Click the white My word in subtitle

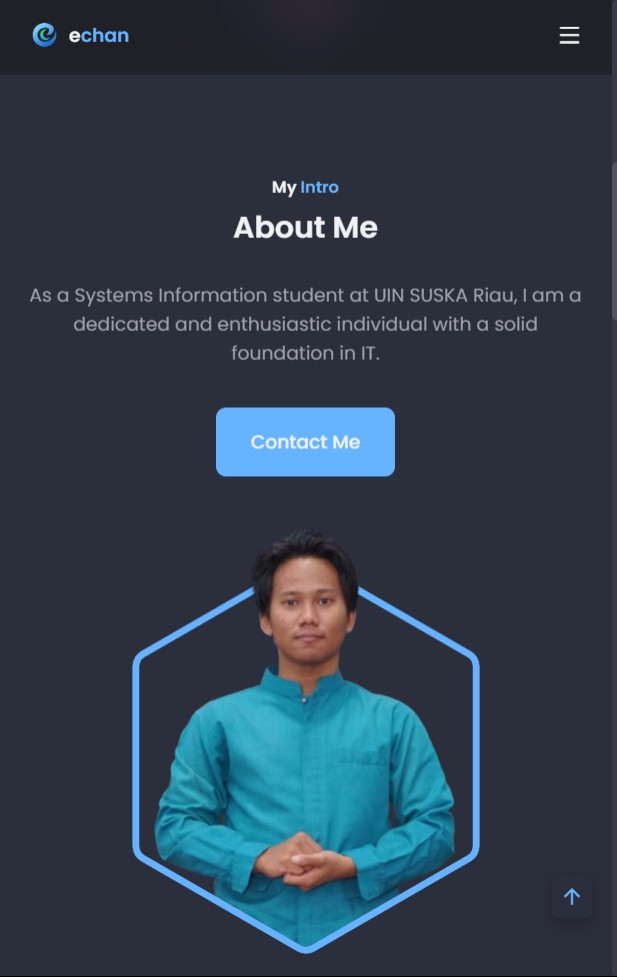click(284, 187)
